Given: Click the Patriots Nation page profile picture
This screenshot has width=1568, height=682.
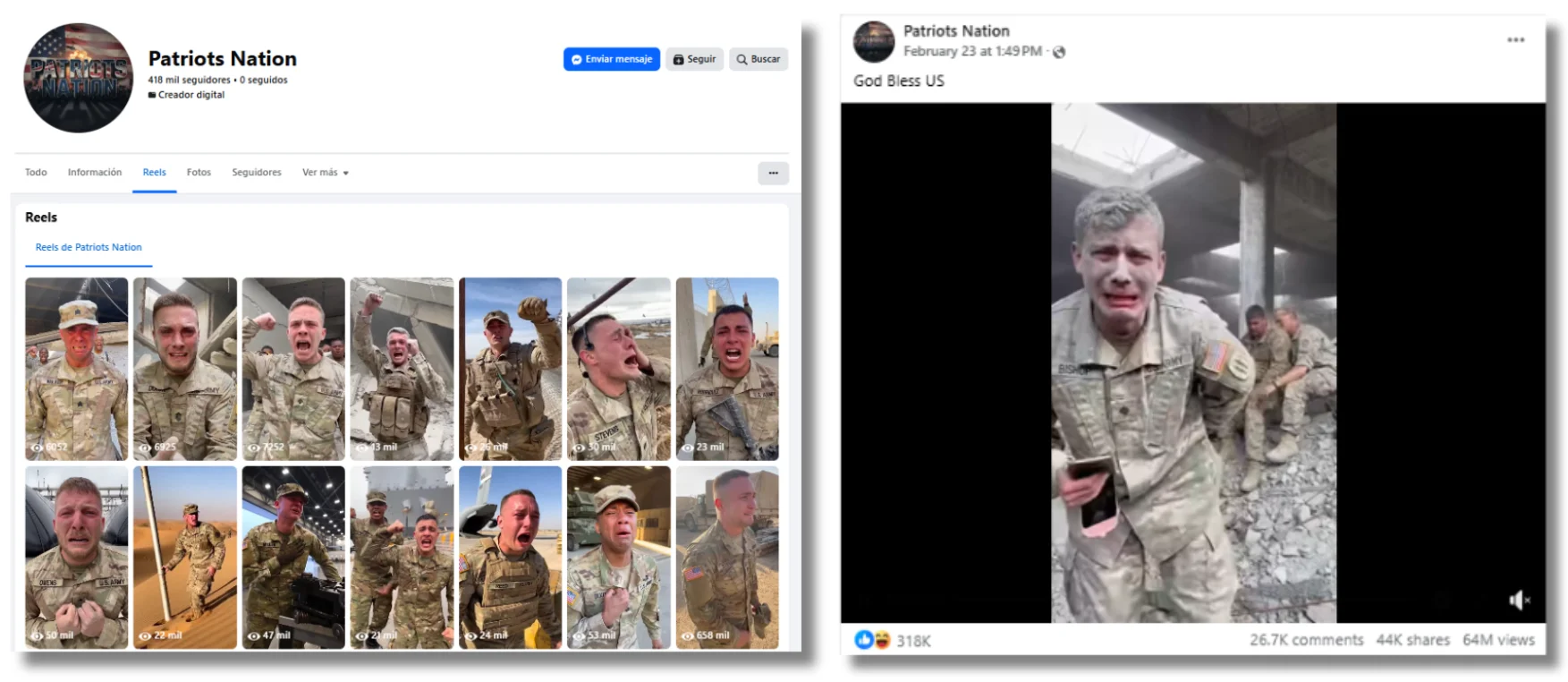Looking at the screenshot, I should (x=78, y=78).
